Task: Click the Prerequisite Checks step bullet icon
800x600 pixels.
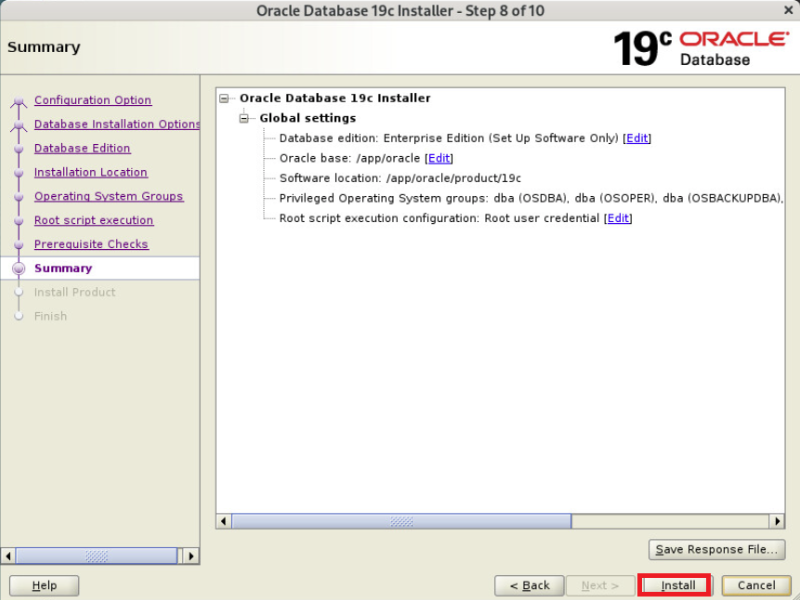Action: click(x=19, y=245)
